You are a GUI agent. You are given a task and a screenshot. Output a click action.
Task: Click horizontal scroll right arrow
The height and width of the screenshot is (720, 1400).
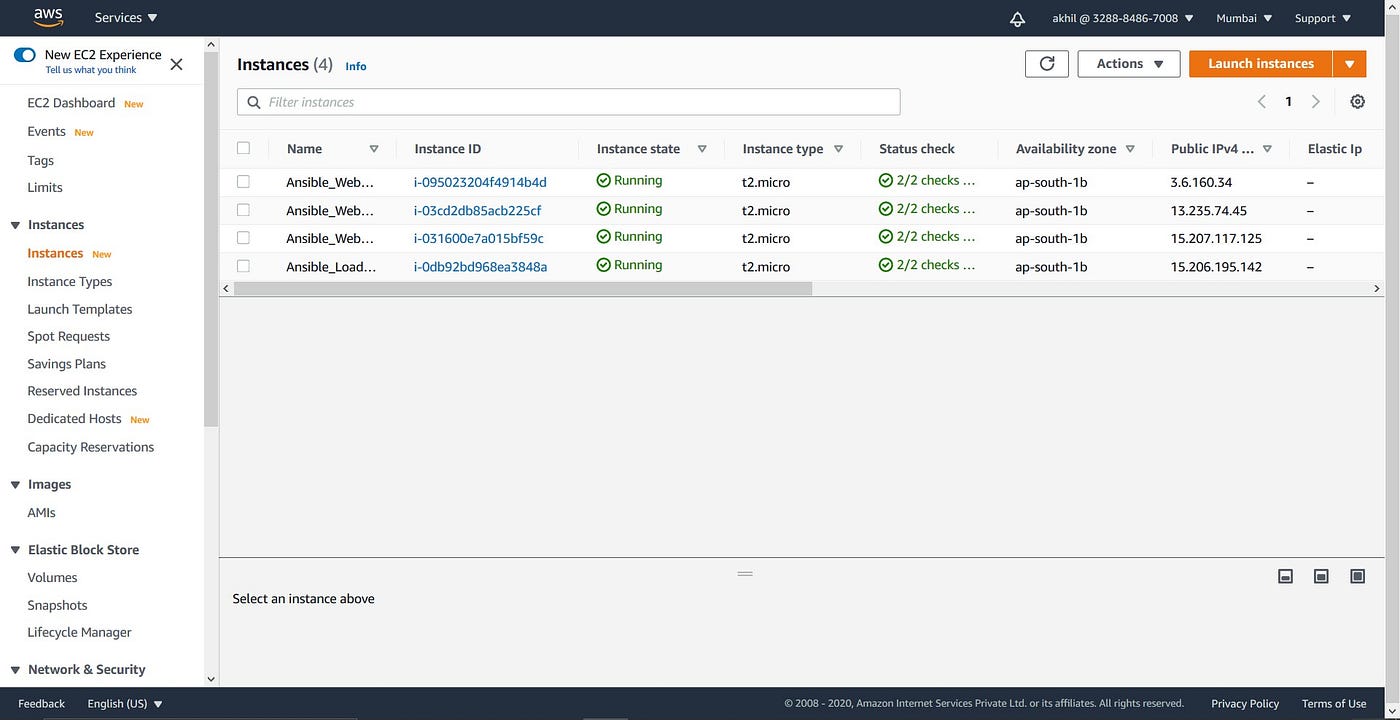tap(1377, 288)
